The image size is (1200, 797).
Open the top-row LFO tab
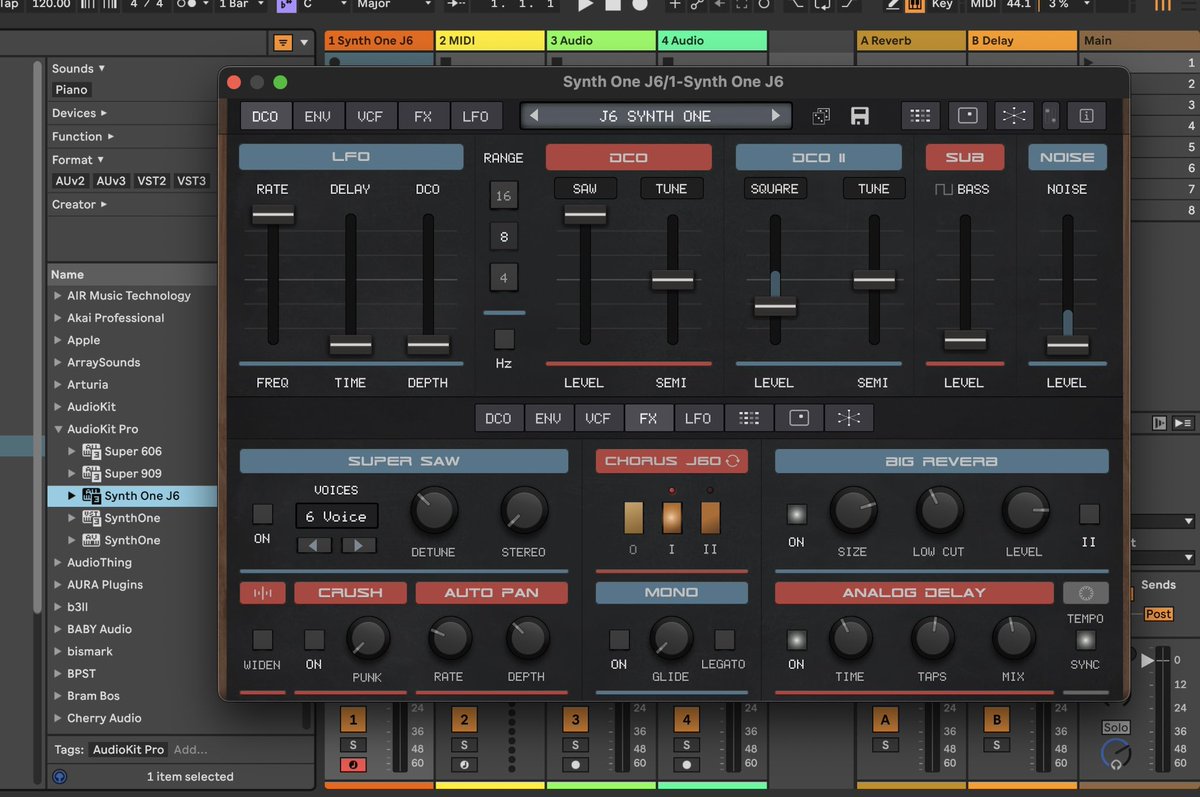(x=476, y=116)
